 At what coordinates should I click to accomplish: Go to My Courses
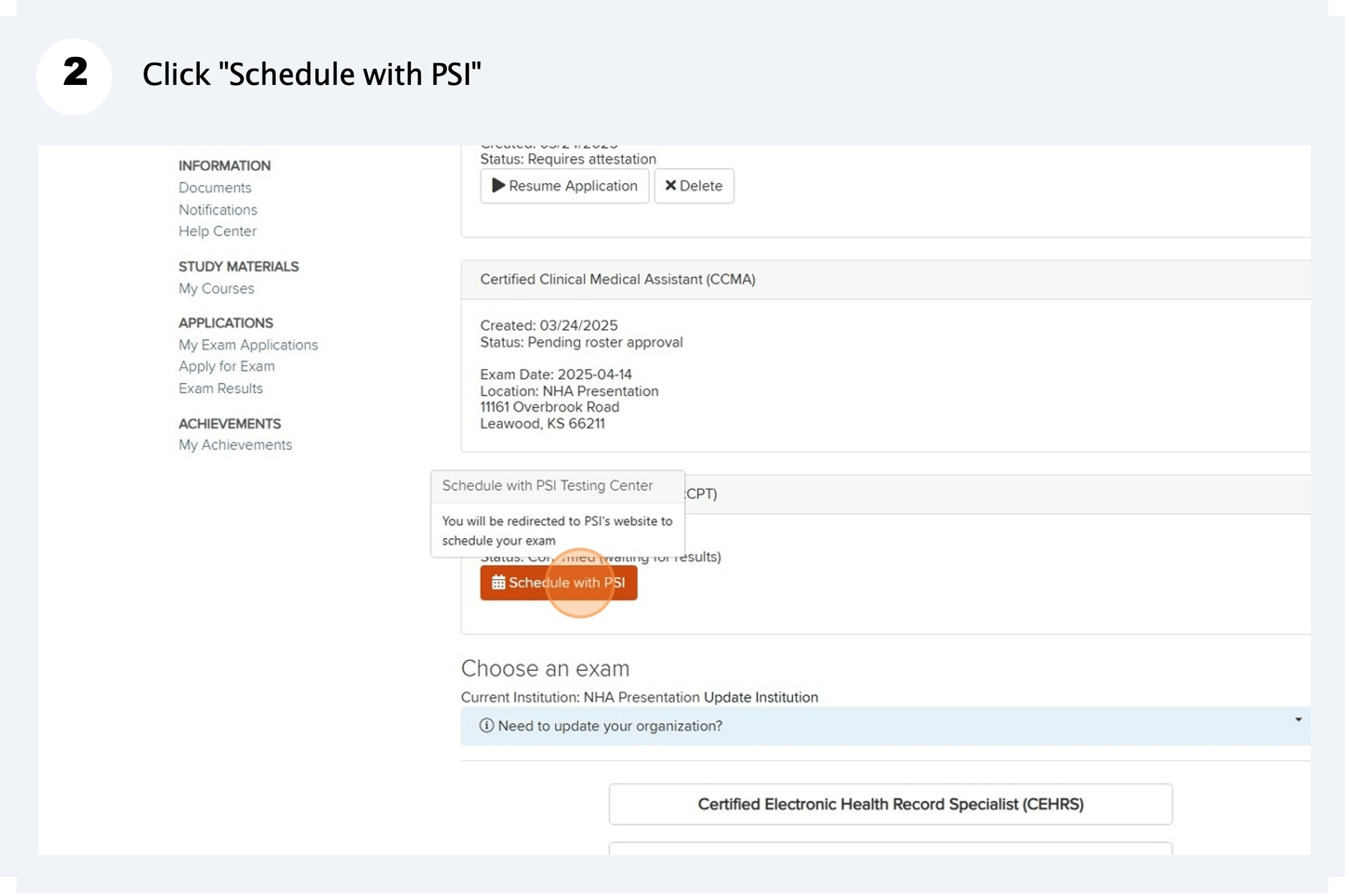tap(216, 288)
